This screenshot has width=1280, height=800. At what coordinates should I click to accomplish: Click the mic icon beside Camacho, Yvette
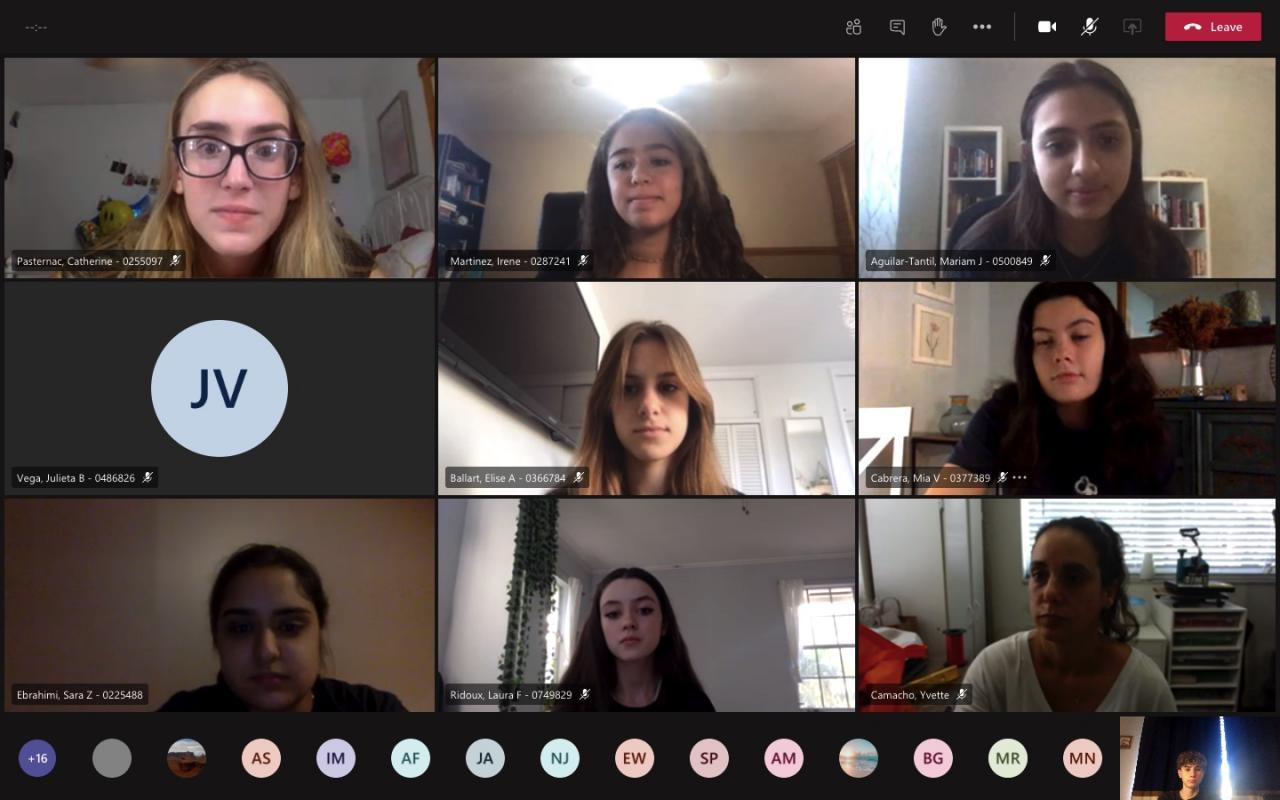pyautogui.click(x=961, y=694)
